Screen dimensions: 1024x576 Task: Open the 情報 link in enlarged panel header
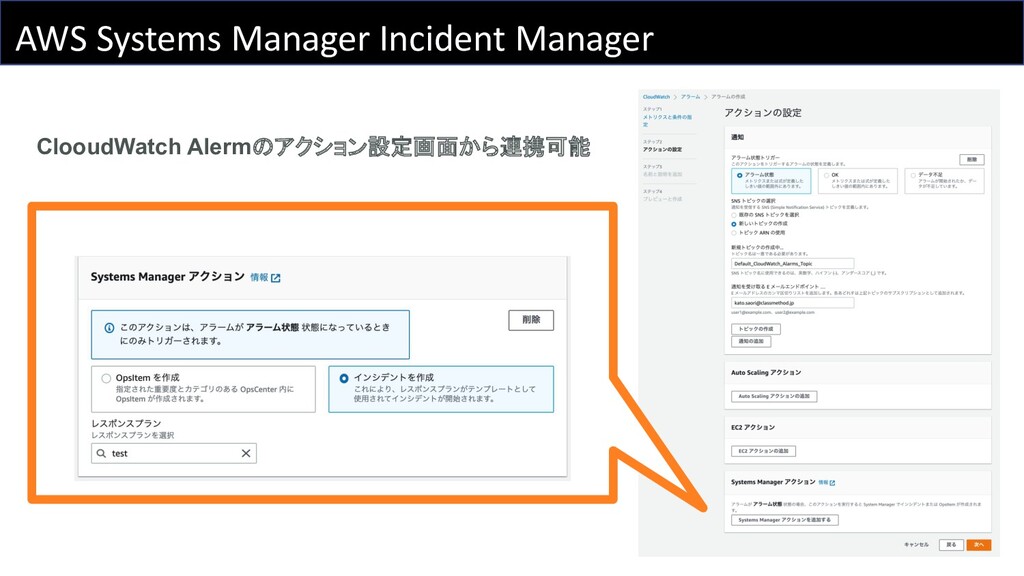(x=259, y=278)
